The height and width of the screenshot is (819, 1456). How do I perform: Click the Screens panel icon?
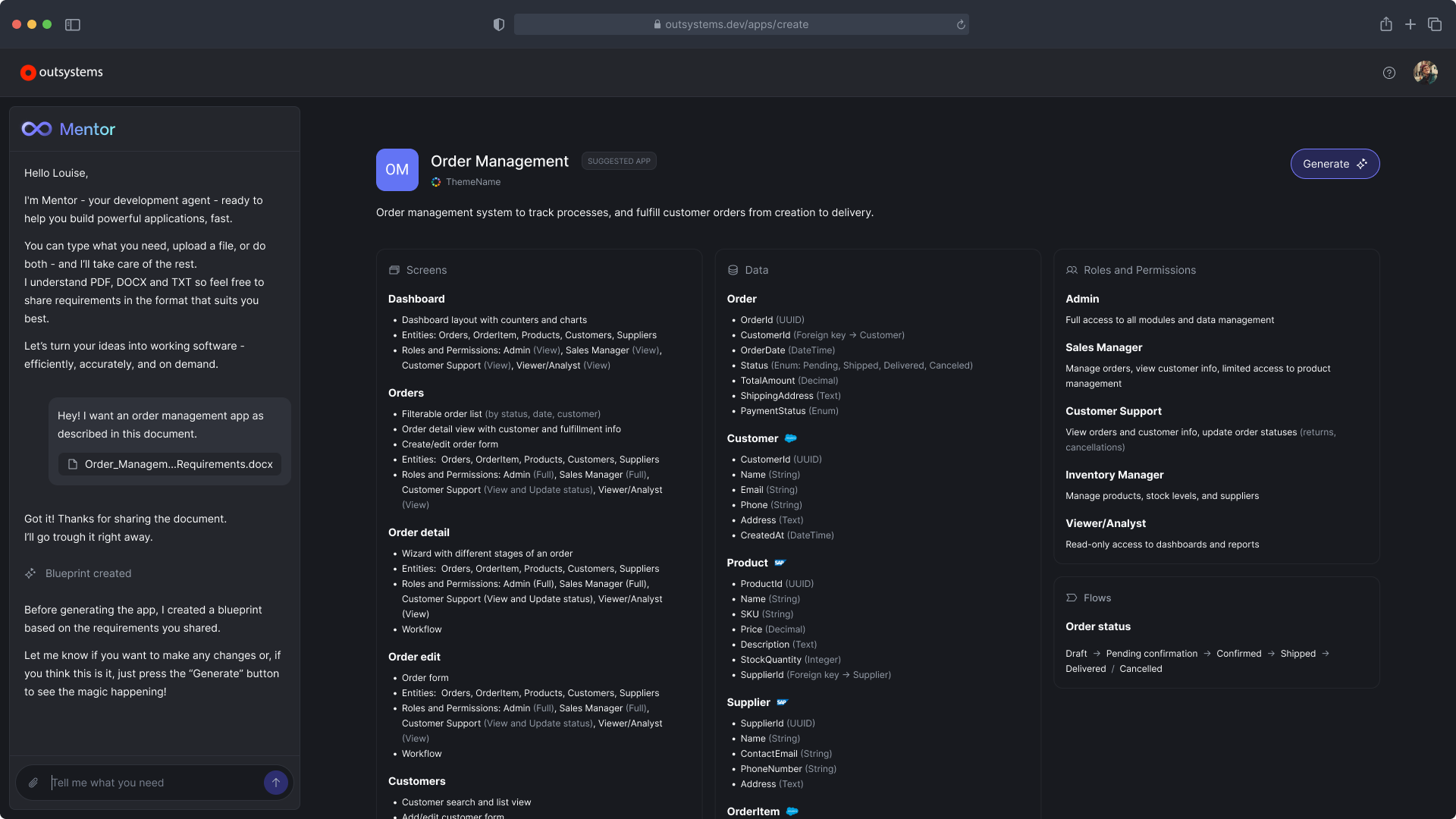coord(394,270)
